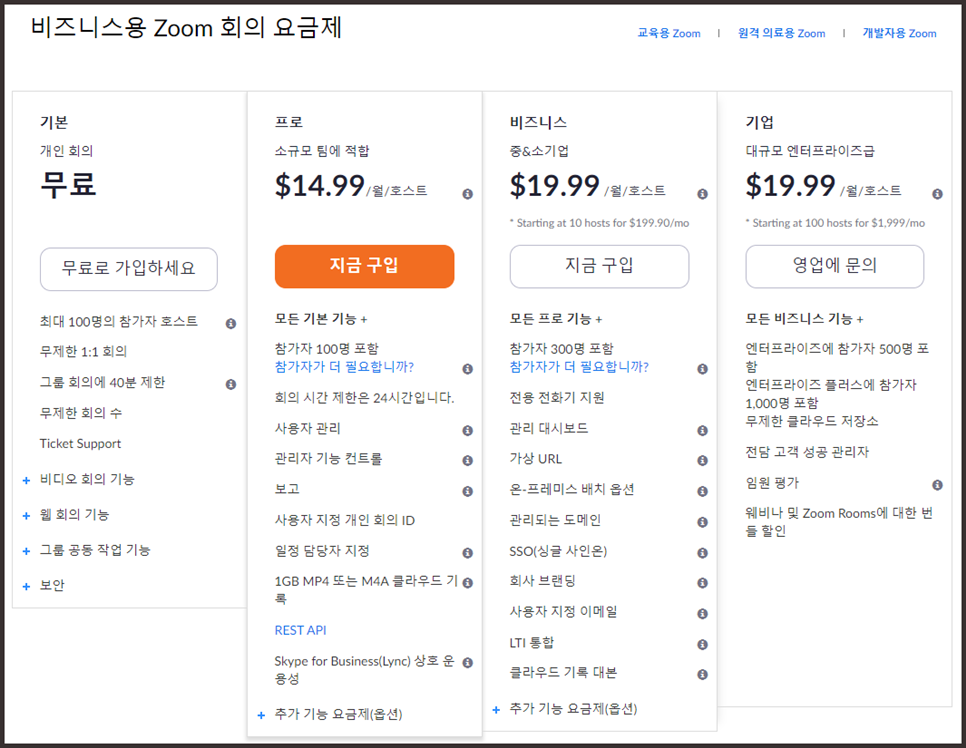Show info for Skype for Business(Lync) 상호 운용성

coord(468,663)
